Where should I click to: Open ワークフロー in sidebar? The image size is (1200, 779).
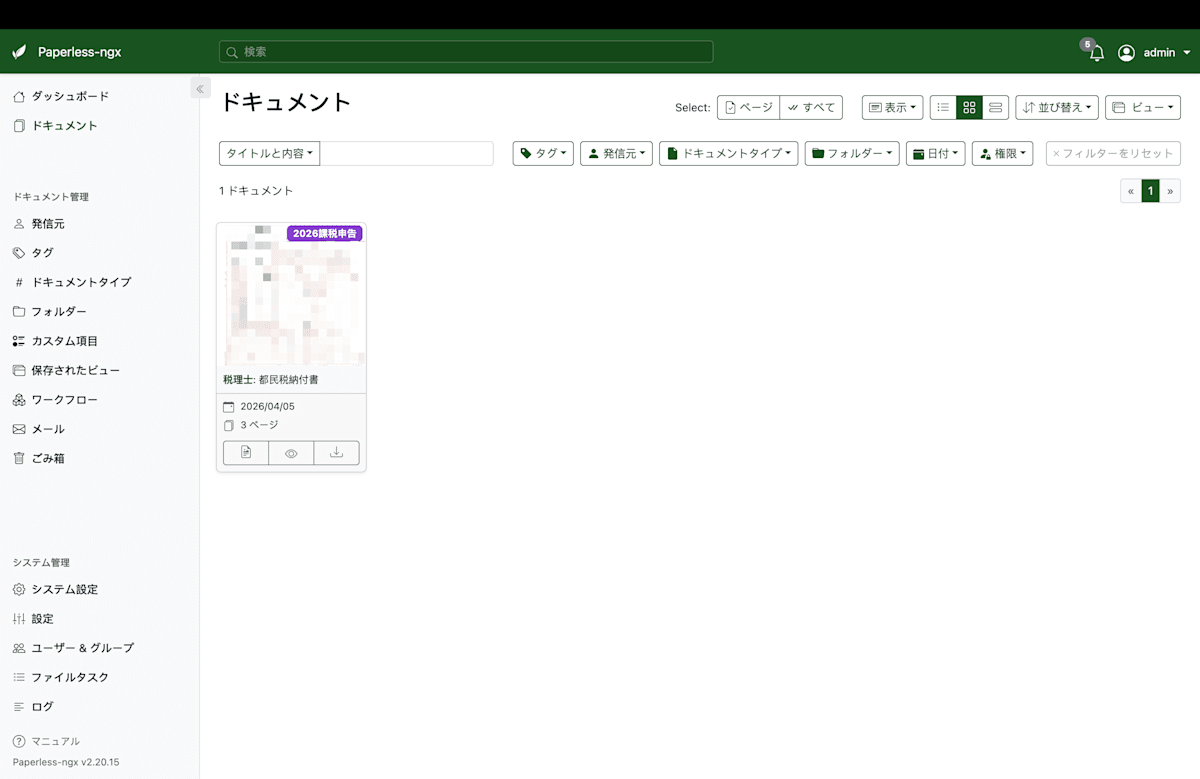click(x=55, y=399)
